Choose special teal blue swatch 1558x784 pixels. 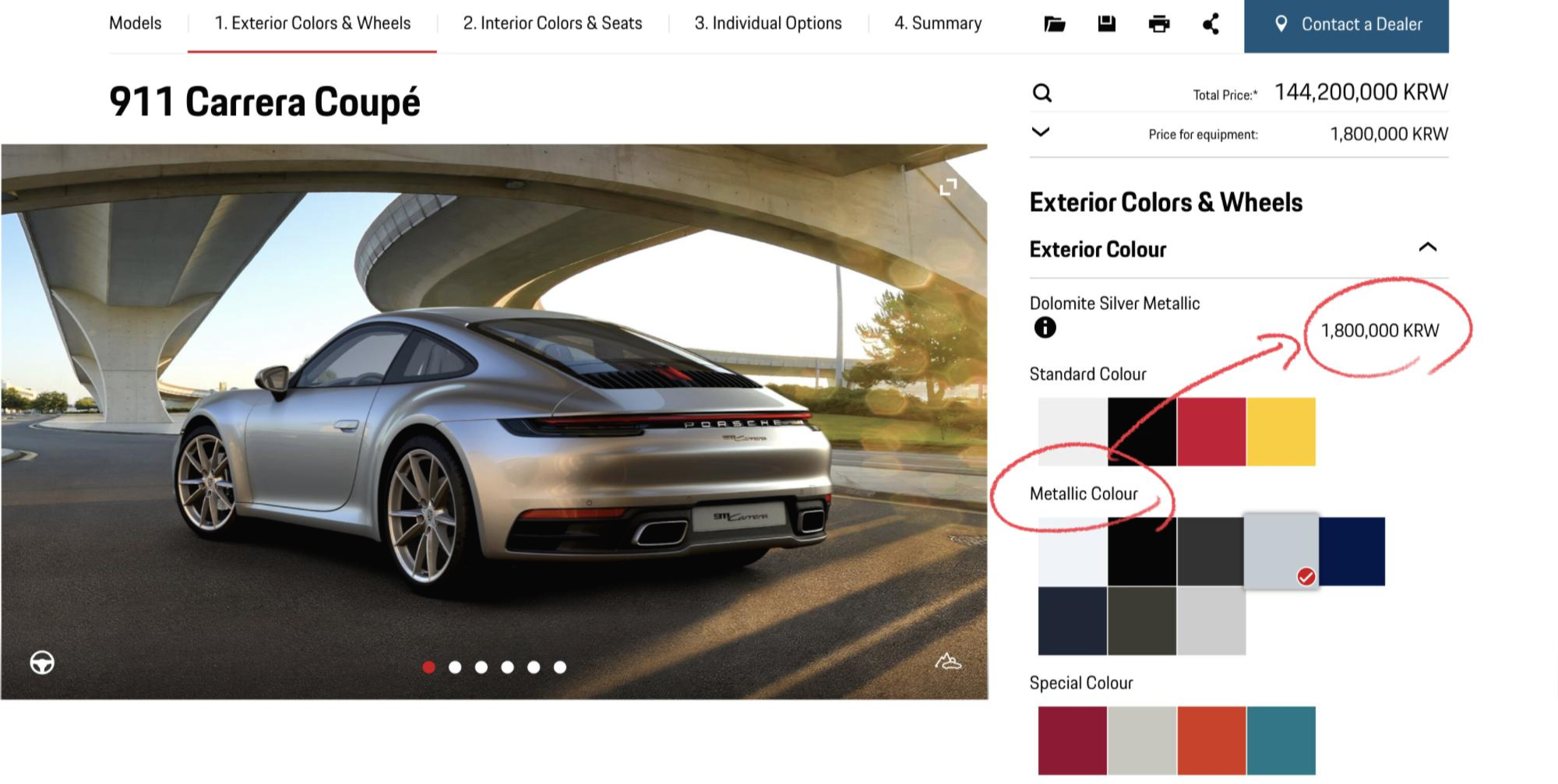(x=1281, y=740)
